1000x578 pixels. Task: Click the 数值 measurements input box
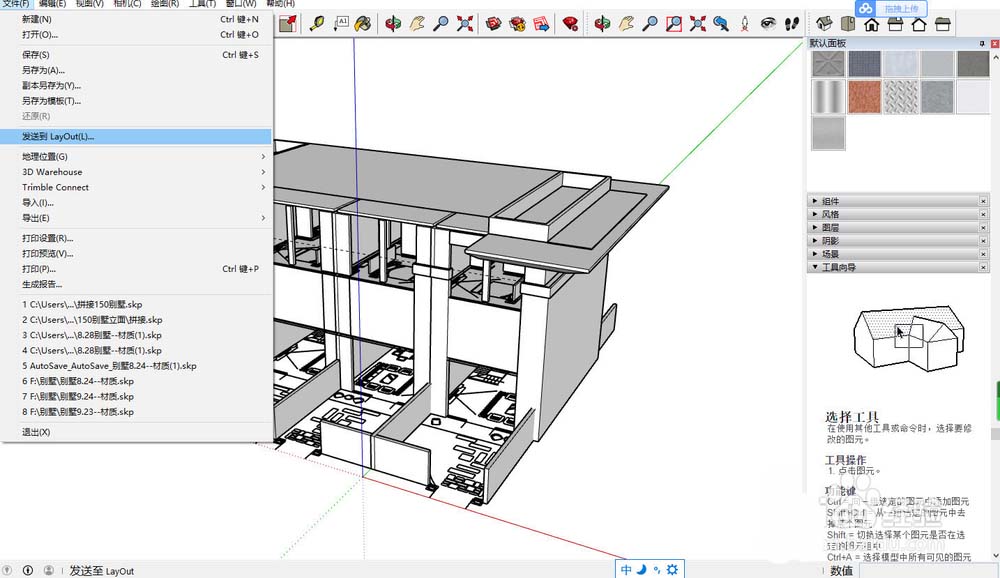tap(930, 570)
